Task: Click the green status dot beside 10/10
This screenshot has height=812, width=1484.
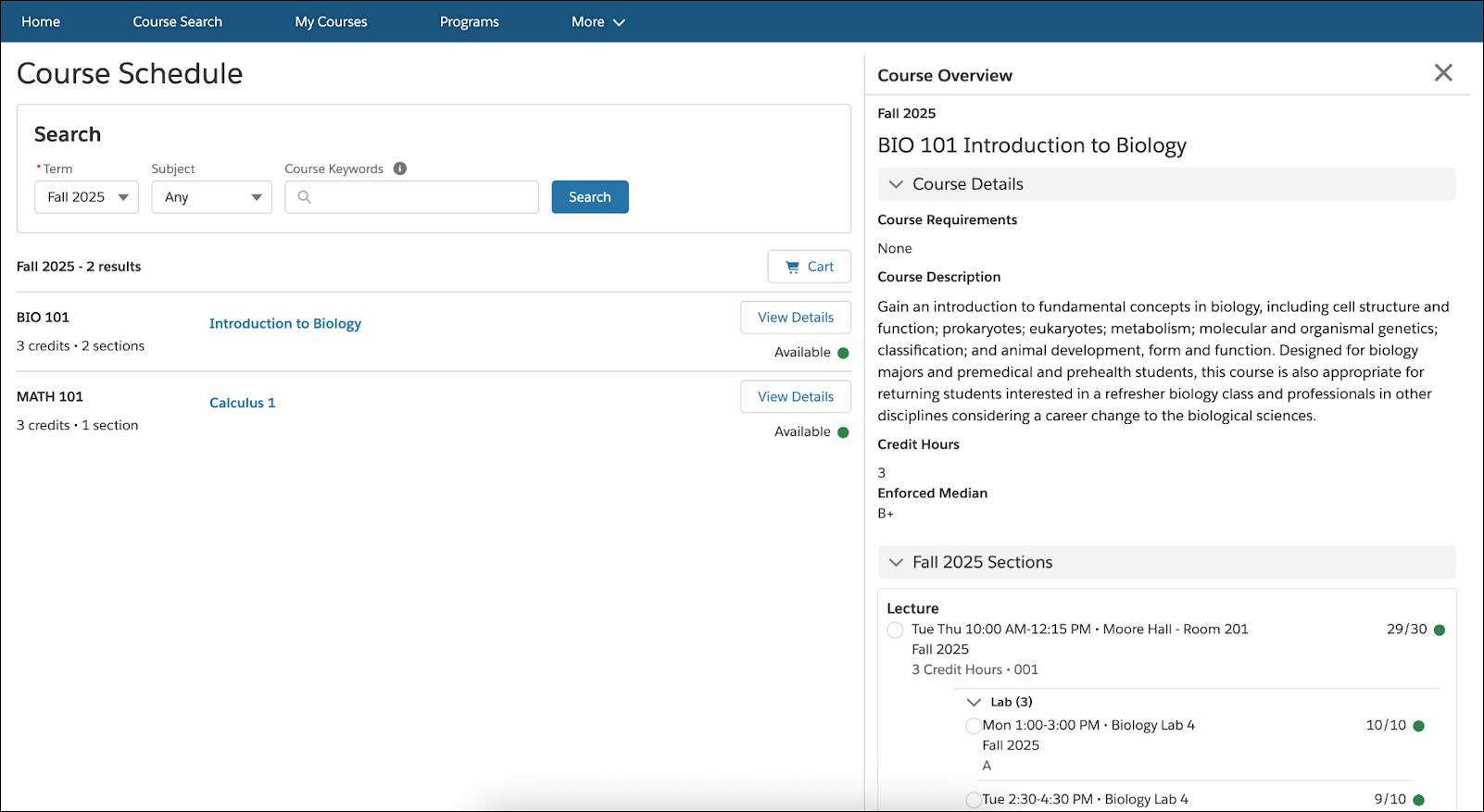Action: click(x=1419, y=726)
